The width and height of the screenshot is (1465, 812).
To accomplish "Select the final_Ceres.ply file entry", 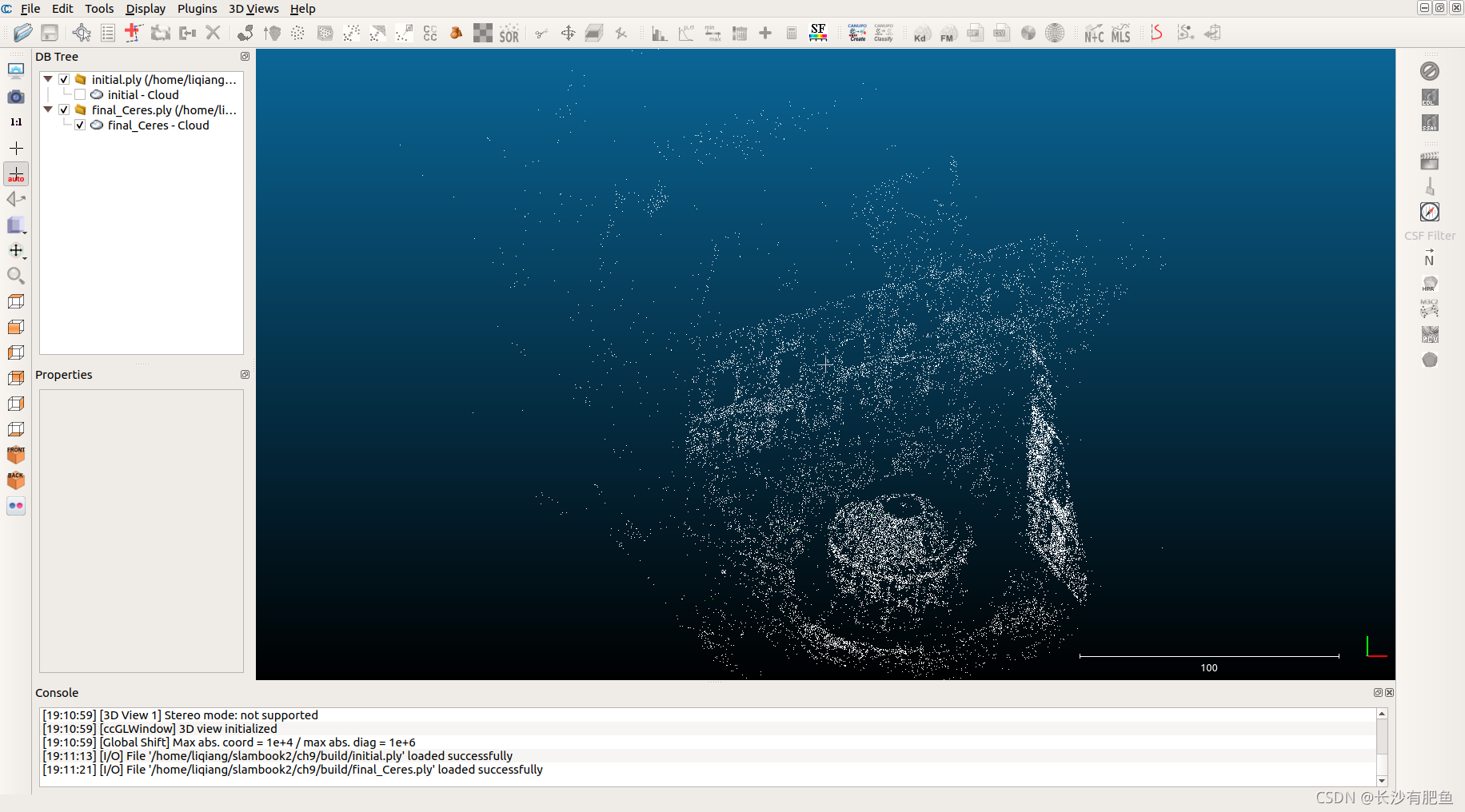I will pyautogui.click(x=164, y=109).
